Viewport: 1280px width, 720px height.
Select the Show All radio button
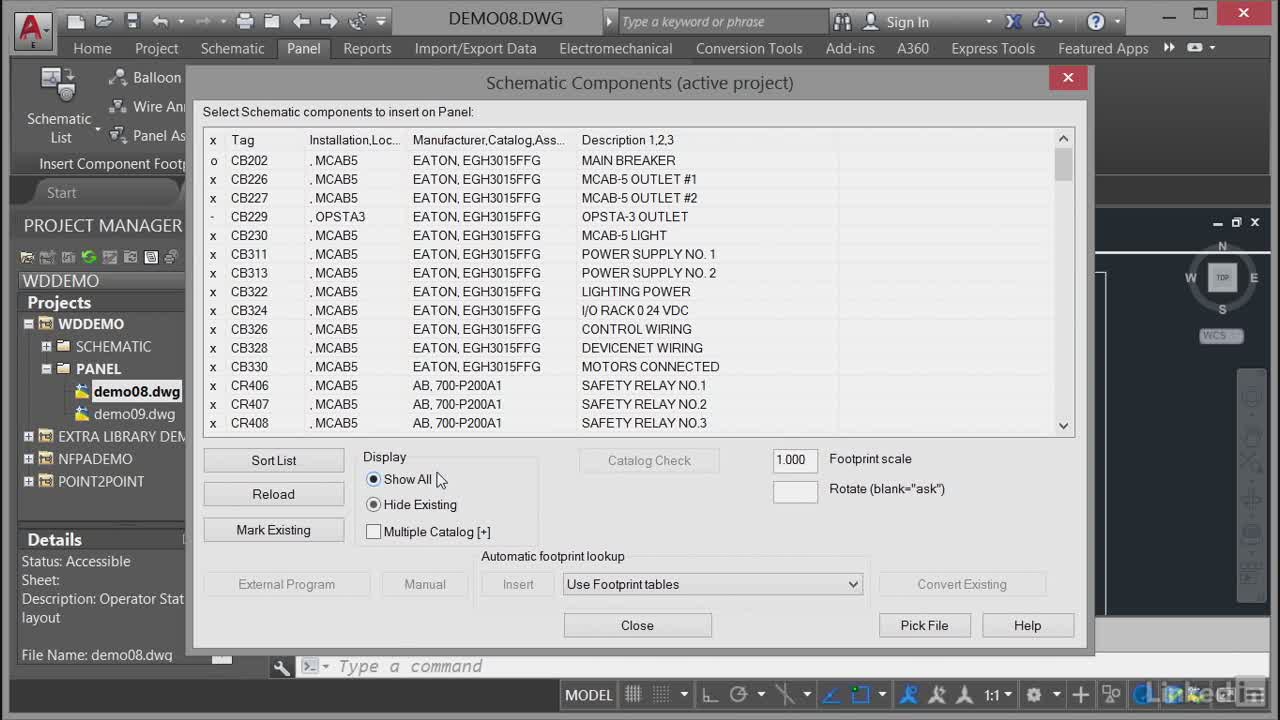tap(373, 479)
